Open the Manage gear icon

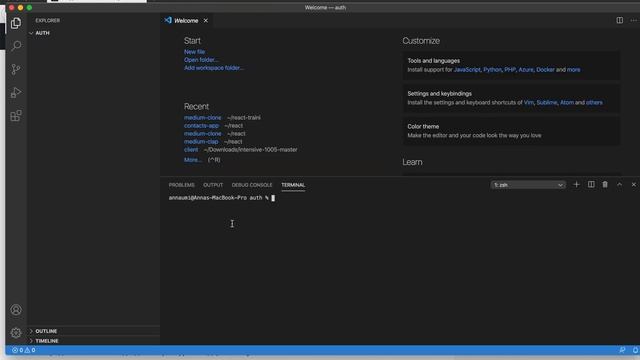16,333
